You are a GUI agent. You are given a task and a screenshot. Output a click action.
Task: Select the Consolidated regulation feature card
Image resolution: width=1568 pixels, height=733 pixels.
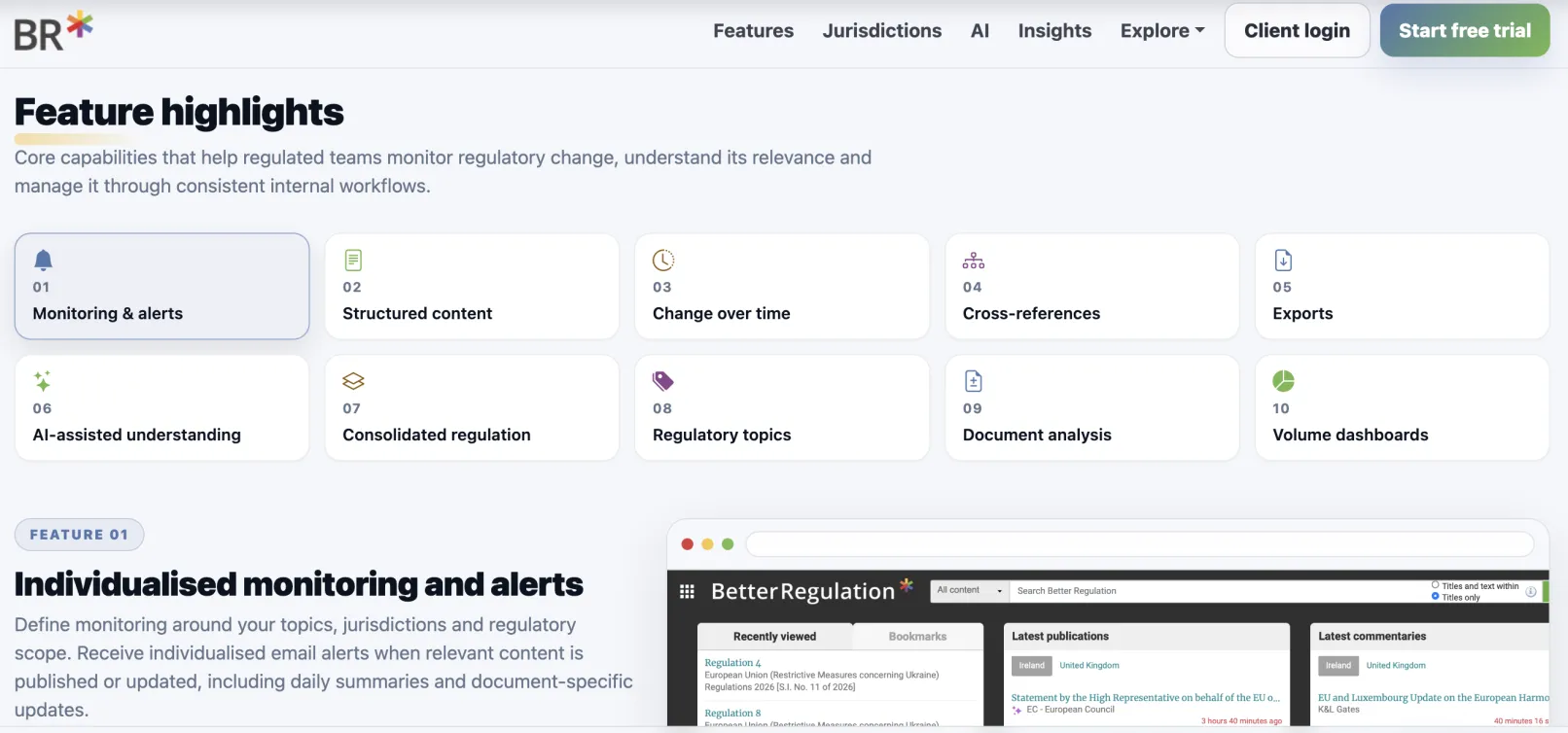point(472,407)
